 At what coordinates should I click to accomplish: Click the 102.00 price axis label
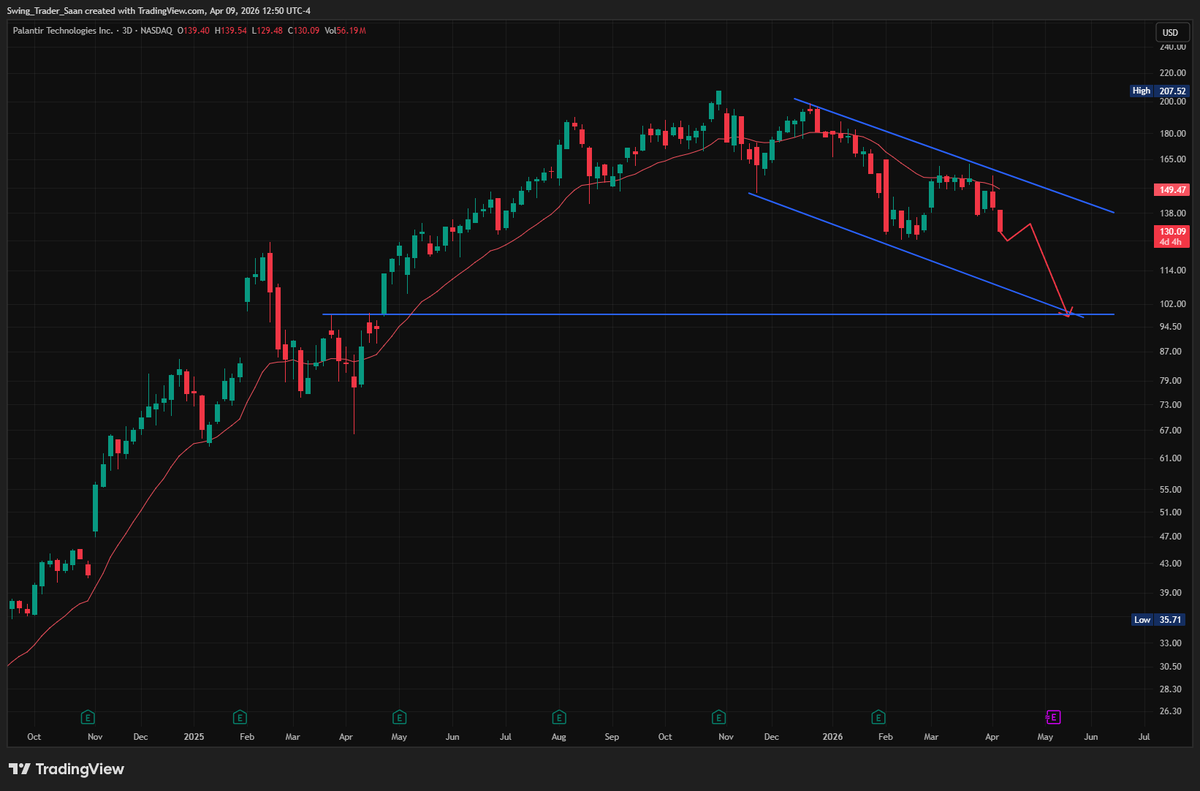point(1172,304)
